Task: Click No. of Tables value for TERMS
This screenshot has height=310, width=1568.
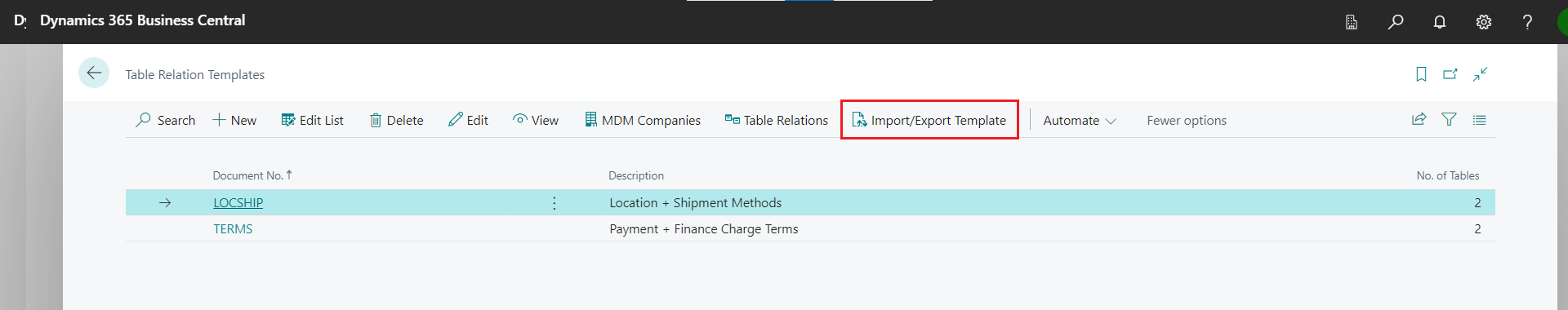Action: click(x=1477, y=228)
